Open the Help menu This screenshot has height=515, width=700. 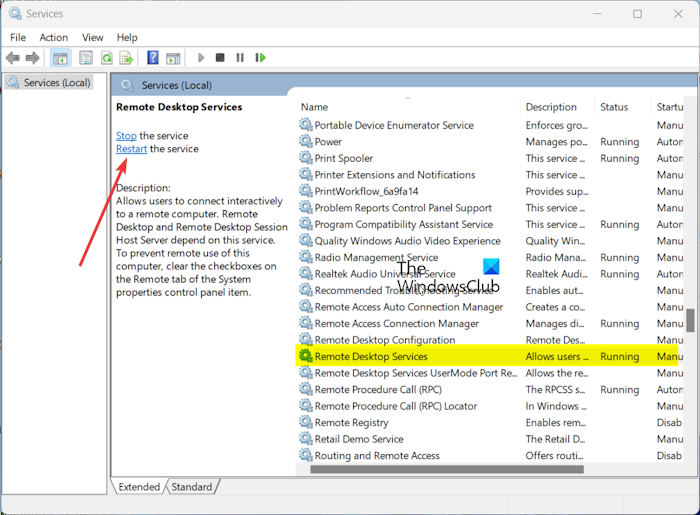point(127,37)
